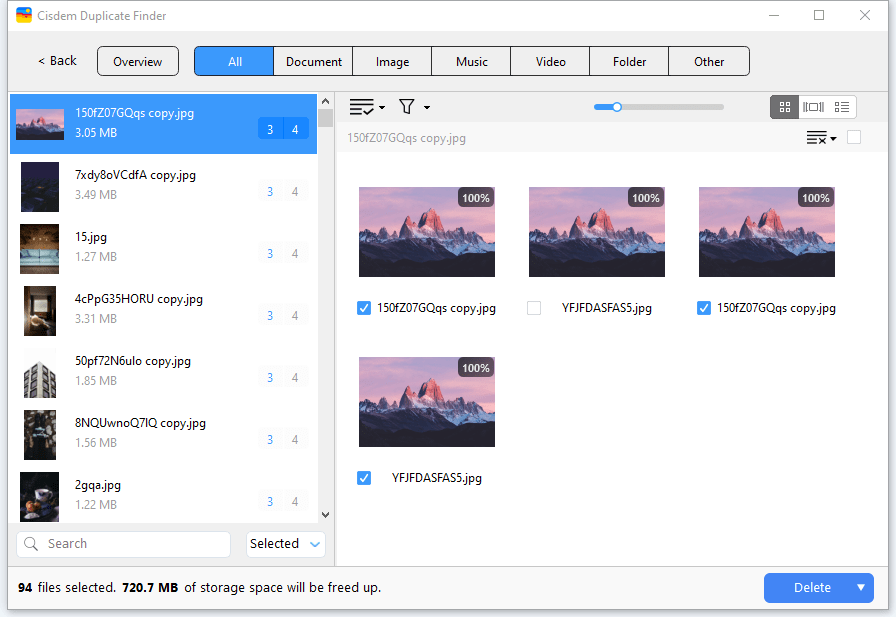
Task: Click the magnifier icon in search box
Action: pyautogui.click(x=32, y=544)
